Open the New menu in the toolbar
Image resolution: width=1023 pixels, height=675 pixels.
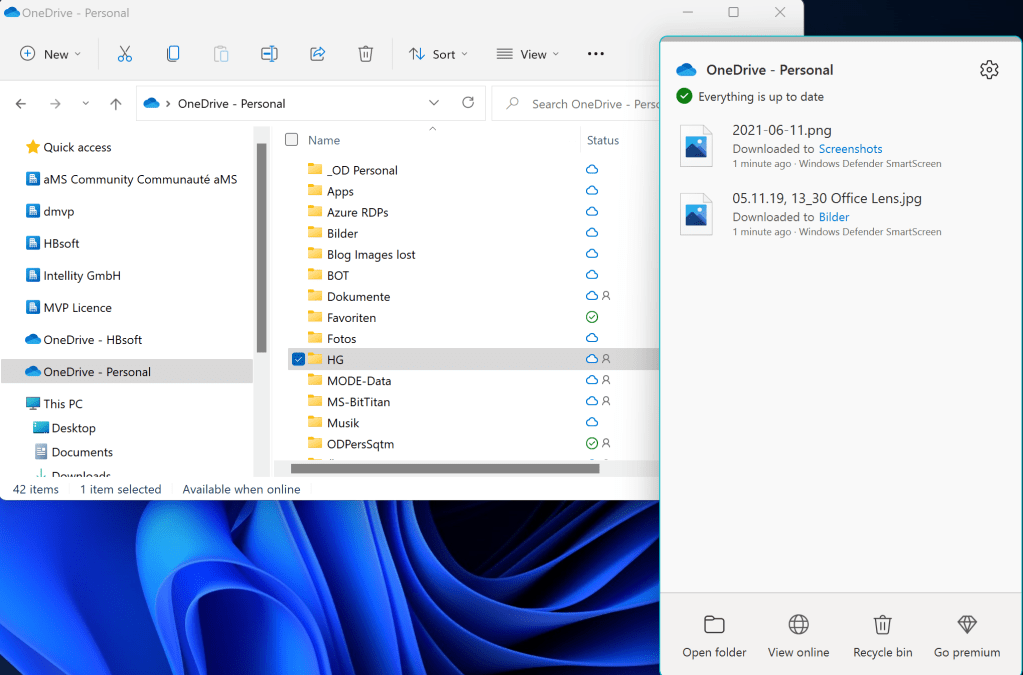coord(50,54)
